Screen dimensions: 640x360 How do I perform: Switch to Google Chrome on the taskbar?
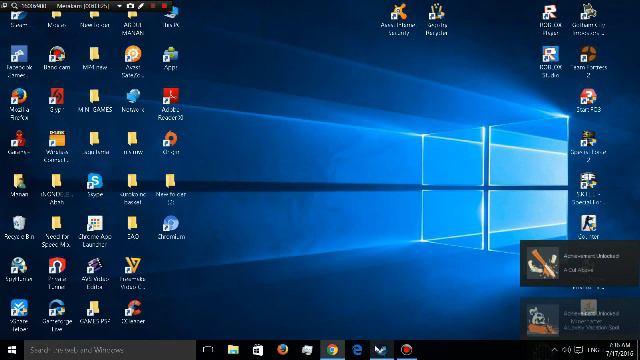point(332,350)
